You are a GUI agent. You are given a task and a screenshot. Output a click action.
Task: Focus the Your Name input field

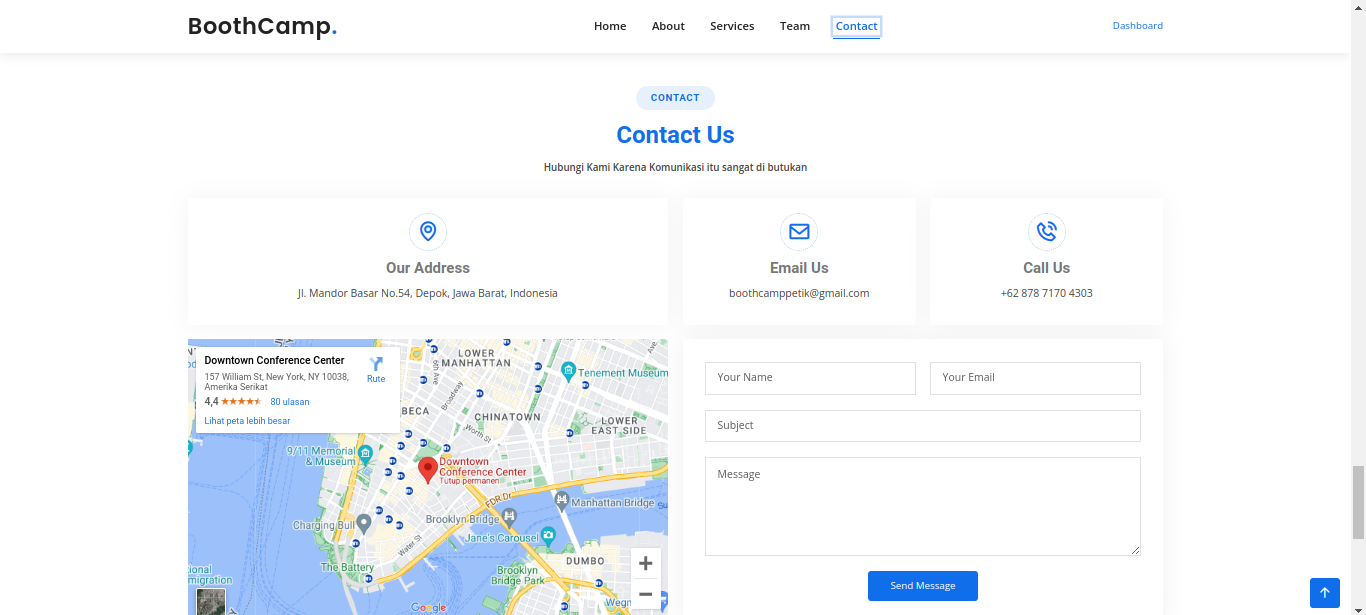810,378
